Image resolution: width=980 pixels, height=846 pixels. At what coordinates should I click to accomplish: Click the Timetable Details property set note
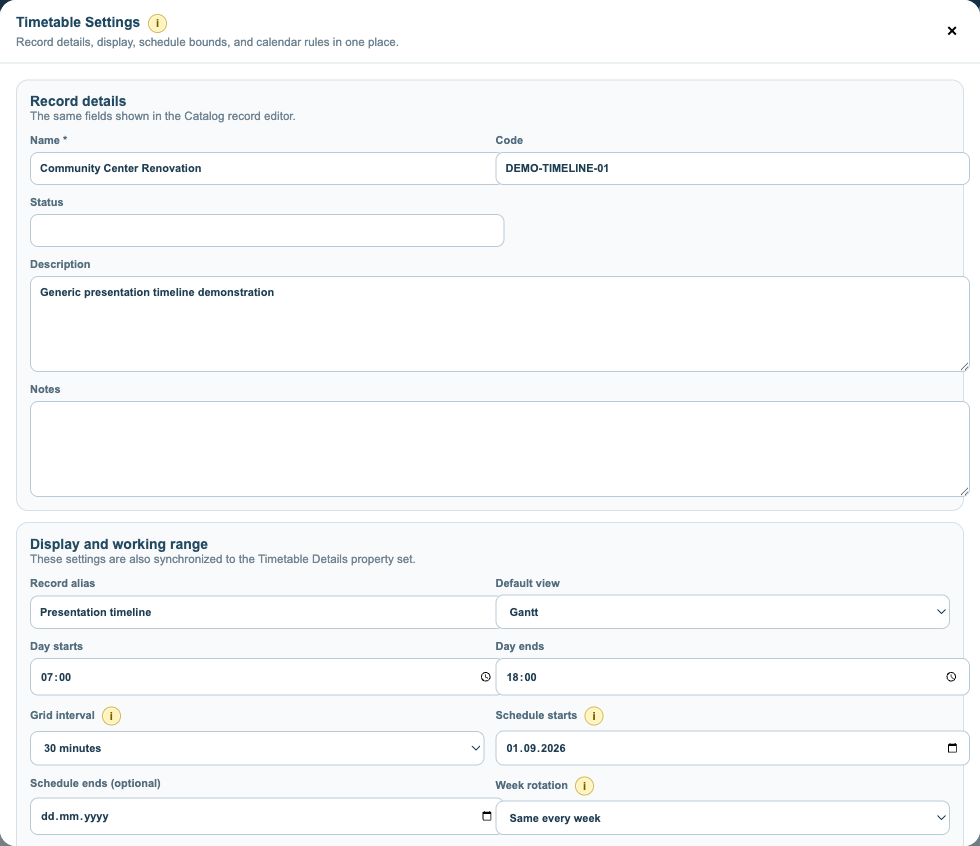click(222, 559)
